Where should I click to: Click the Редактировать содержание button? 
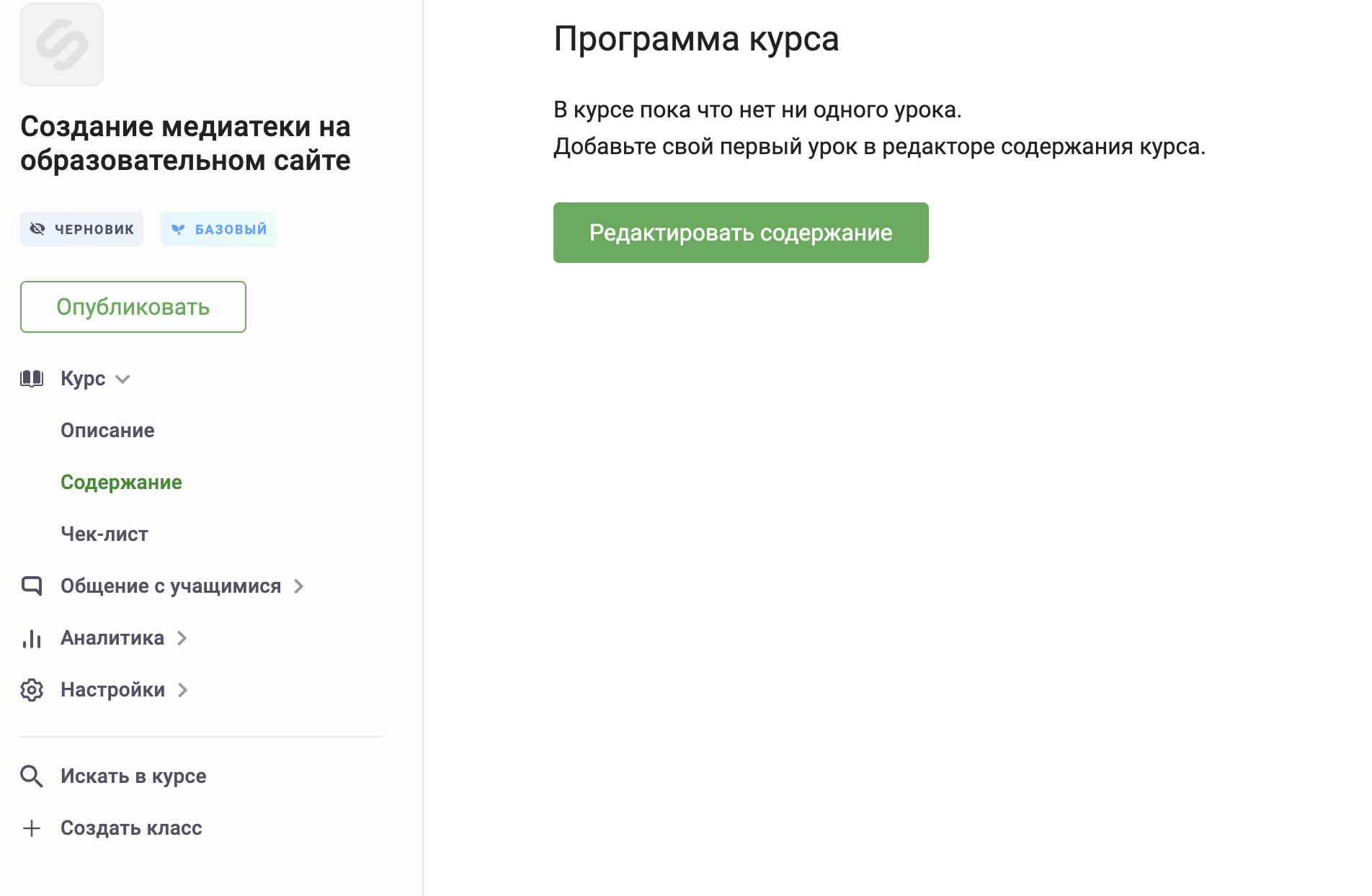741,233
